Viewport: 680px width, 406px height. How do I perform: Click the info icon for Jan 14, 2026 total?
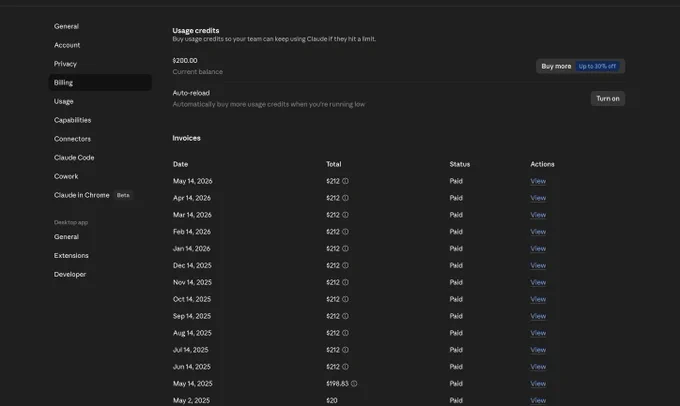tap(345, 249)
